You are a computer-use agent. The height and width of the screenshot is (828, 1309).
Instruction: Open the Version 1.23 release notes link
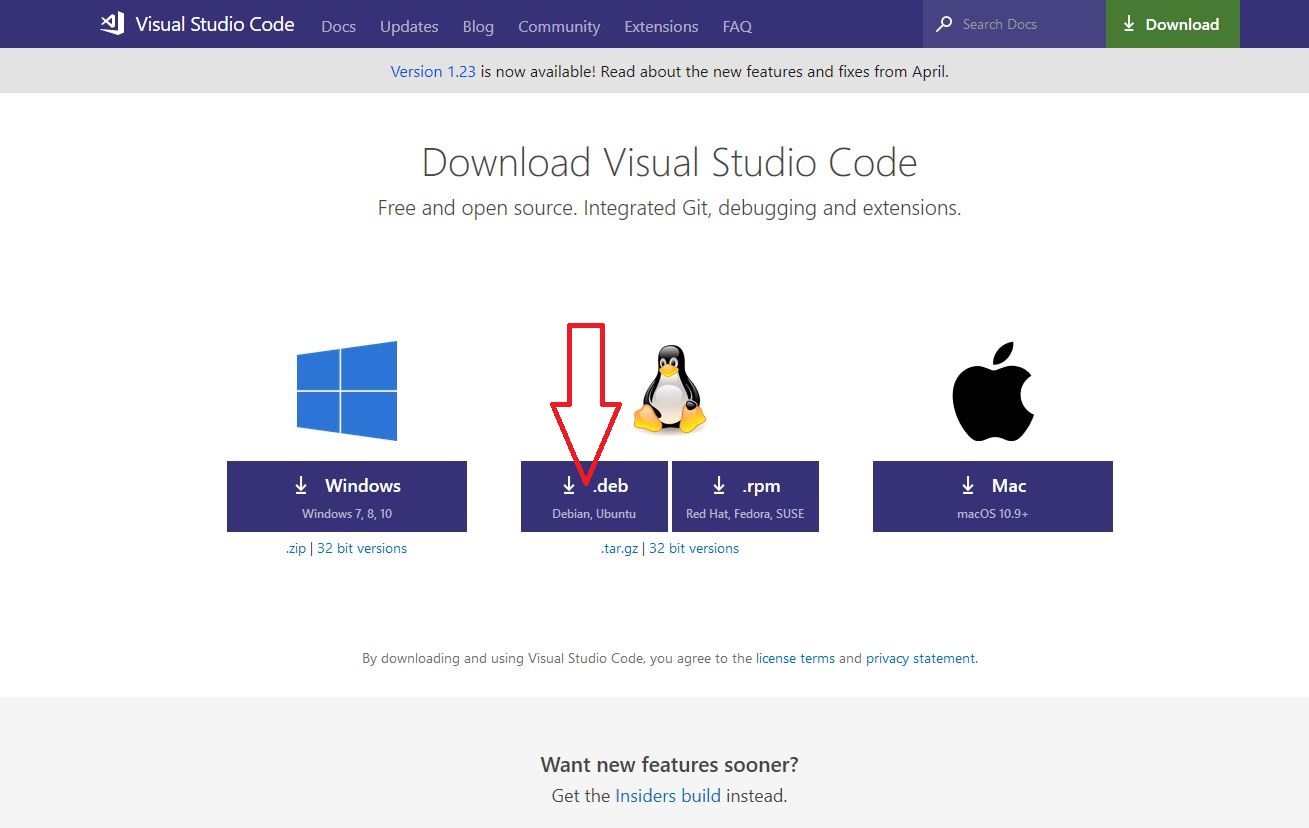point(433,71)
